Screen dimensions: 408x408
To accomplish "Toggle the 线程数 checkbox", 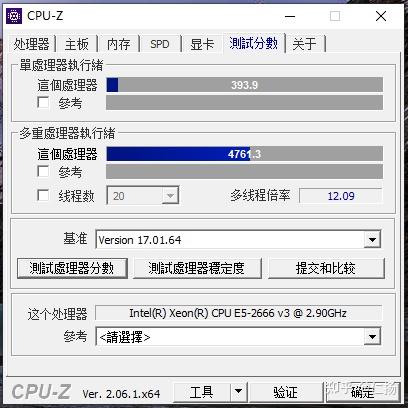I will click(43, 195).
